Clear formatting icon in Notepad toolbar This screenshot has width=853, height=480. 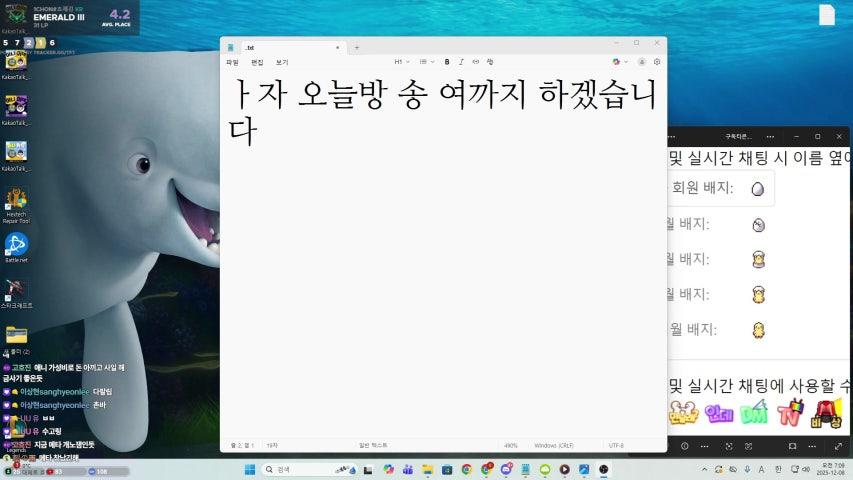(x=490, y=62)
